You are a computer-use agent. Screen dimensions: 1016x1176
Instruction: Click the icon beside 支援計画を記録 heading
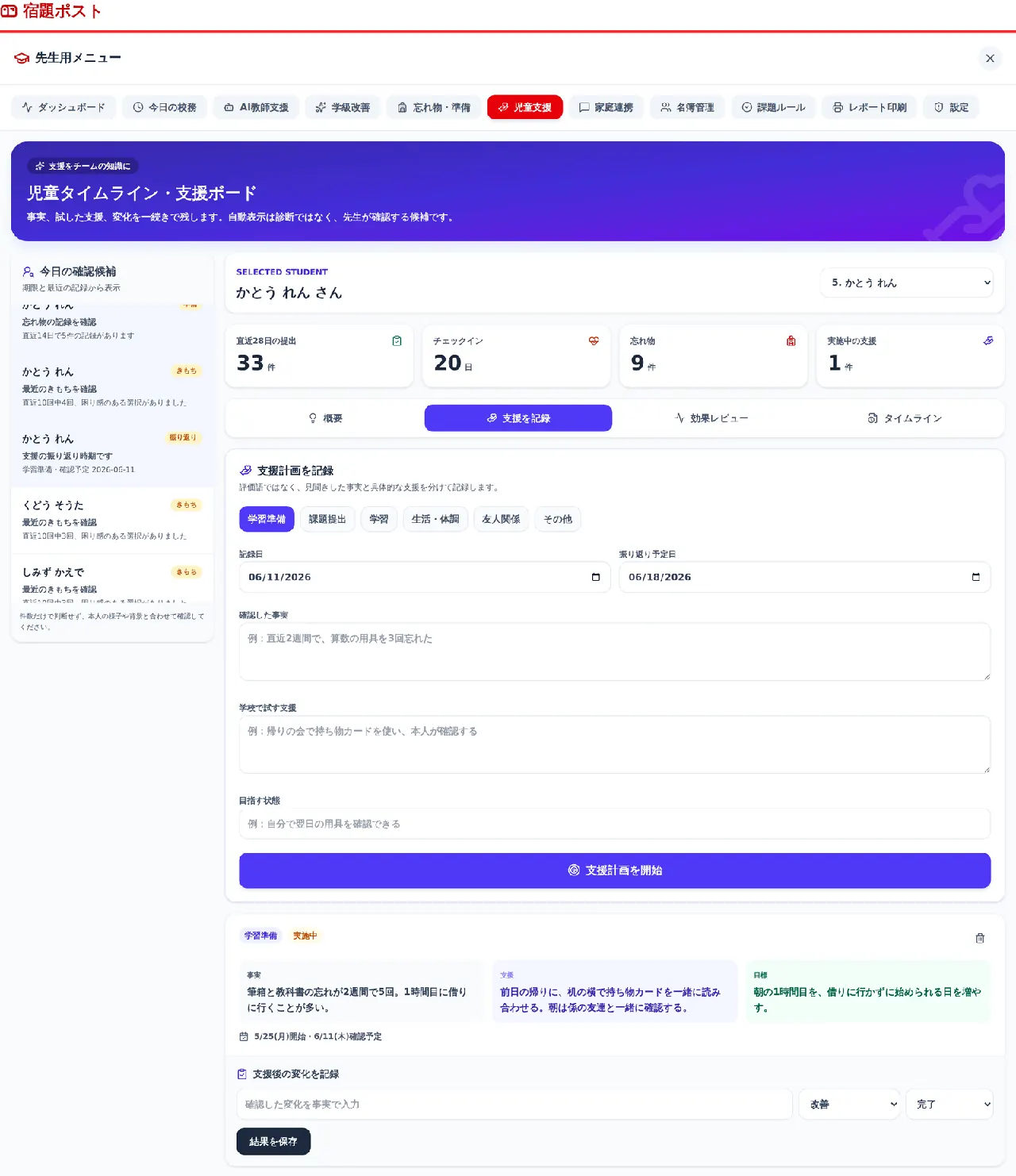click(246, 471)
